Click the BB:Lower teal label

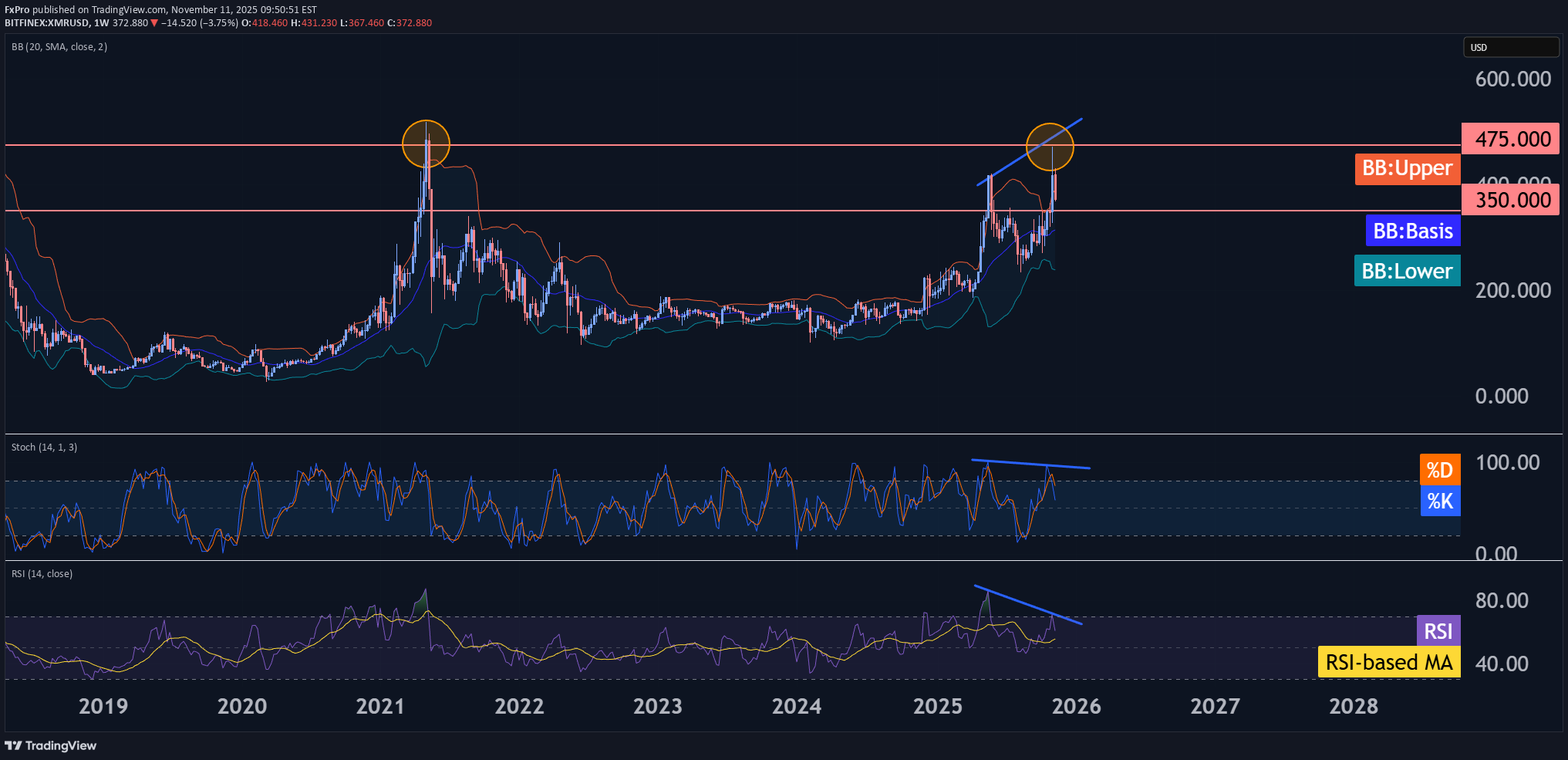[1407, 272]
